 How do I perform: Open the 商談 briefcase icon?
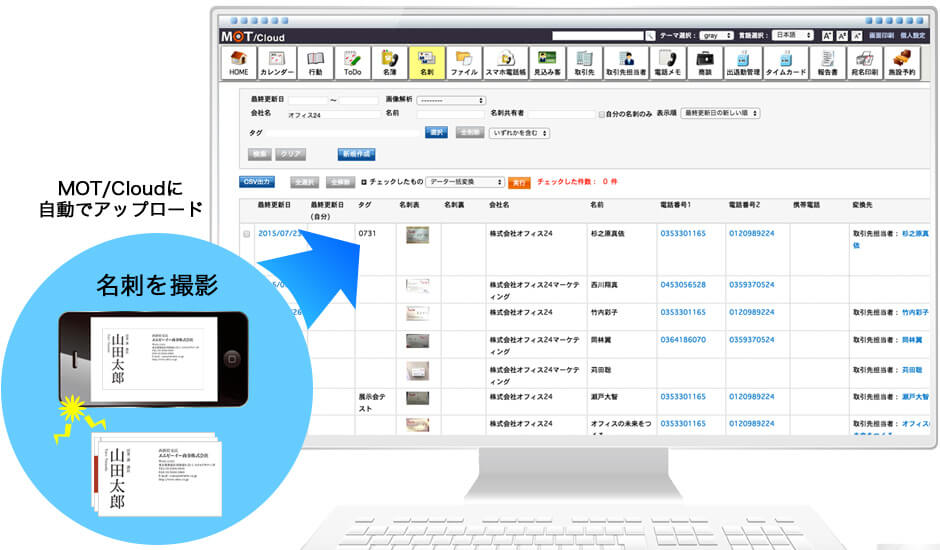pos(705,62)
